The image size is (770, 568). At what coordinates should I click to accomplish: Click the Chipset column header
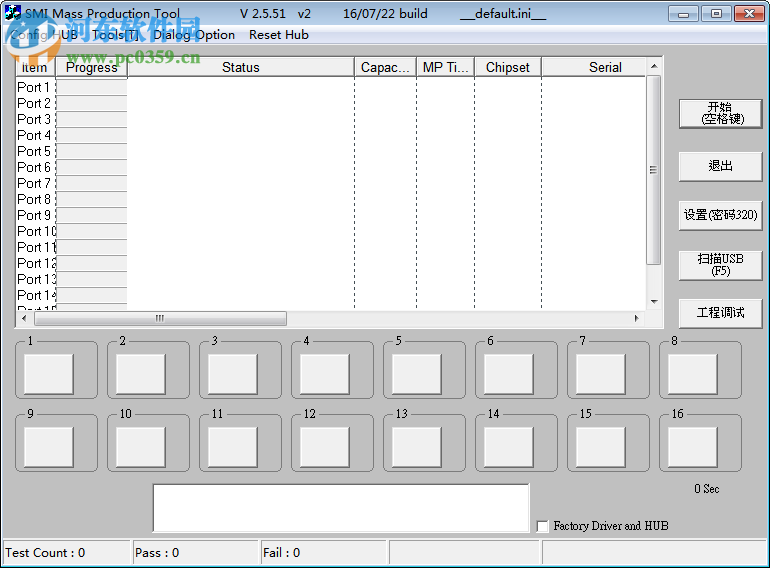click(x=508, y=67)
